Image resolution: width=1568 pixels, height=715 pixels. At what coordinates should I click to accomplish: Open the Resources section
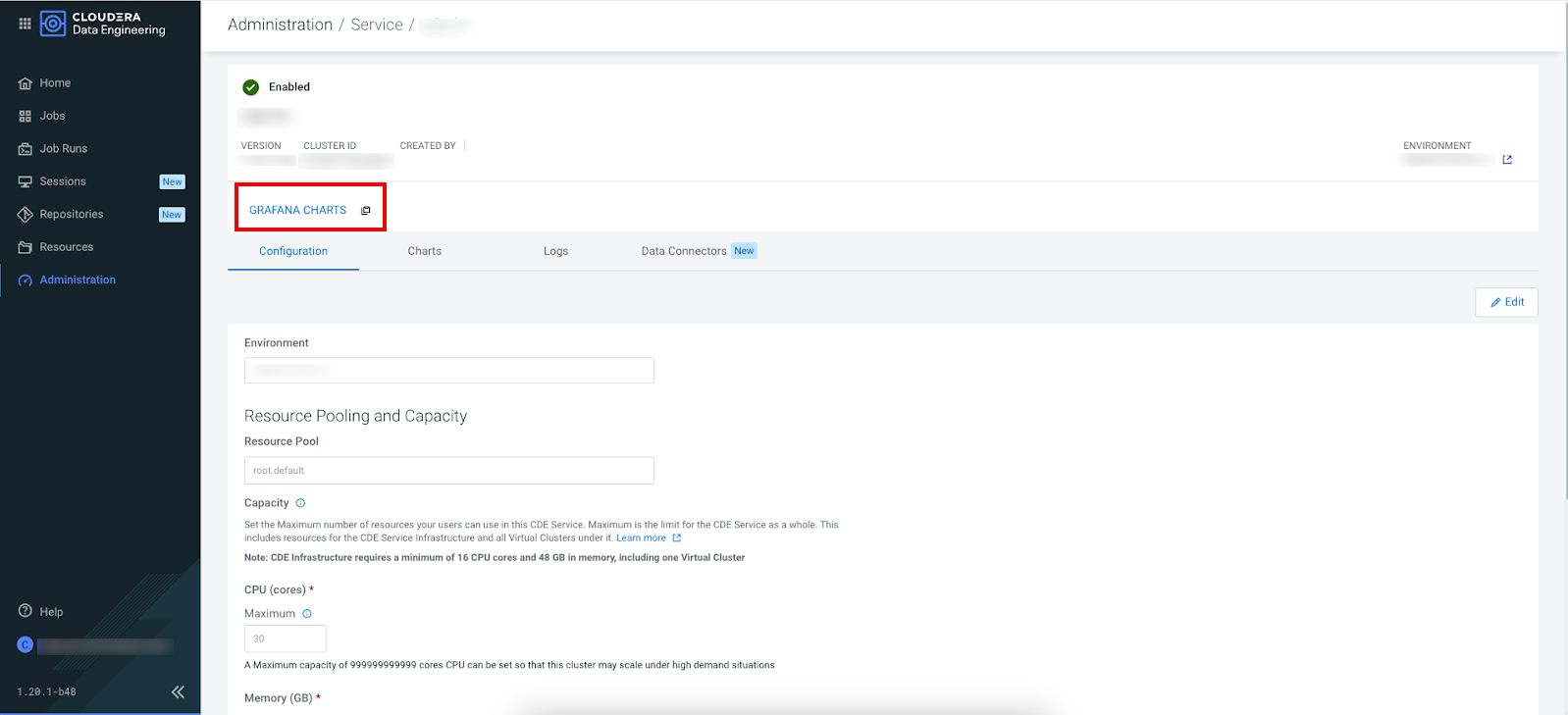(66, 247)
